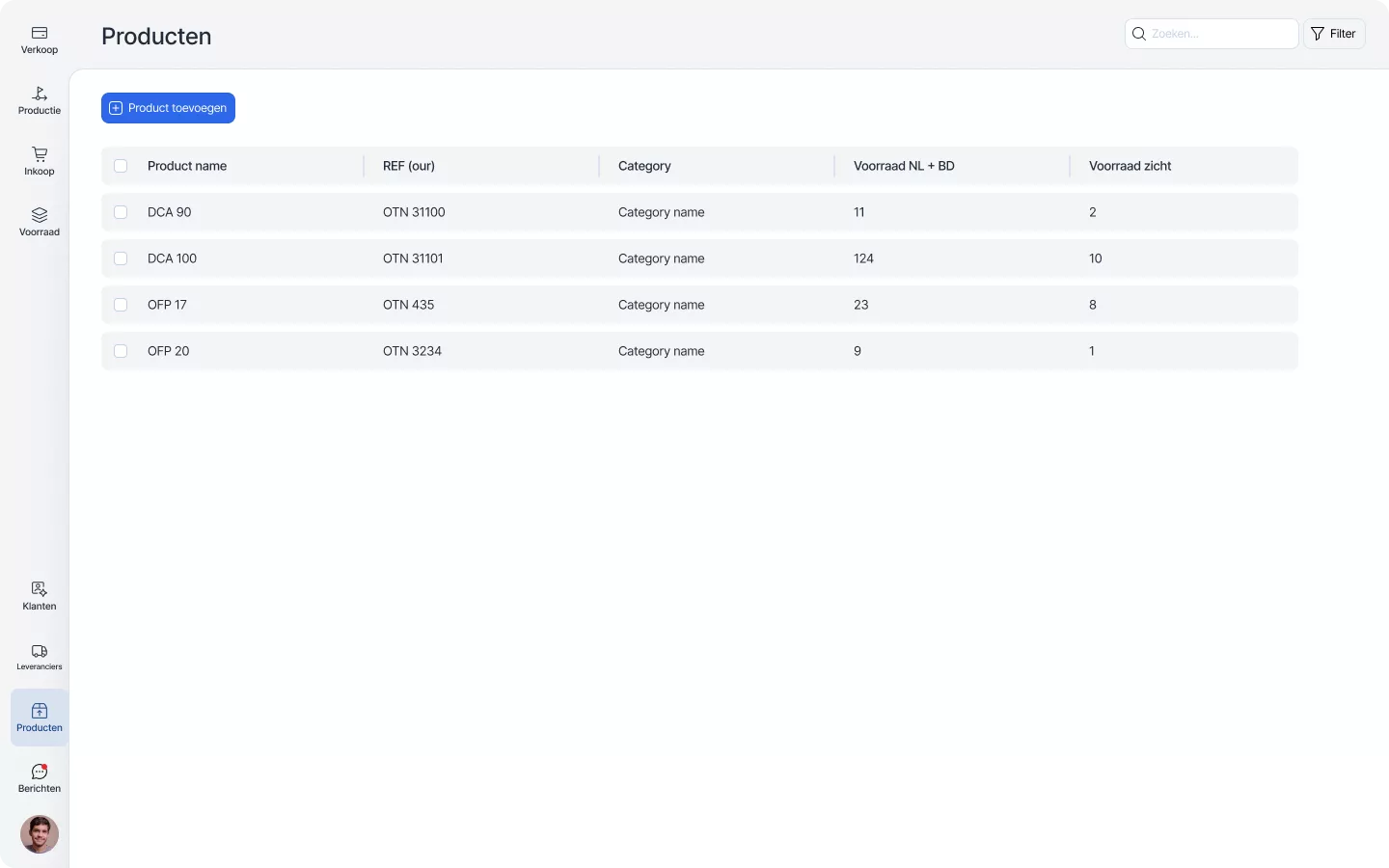Open the Voorraad layers icon

click(x=40, y=215)
